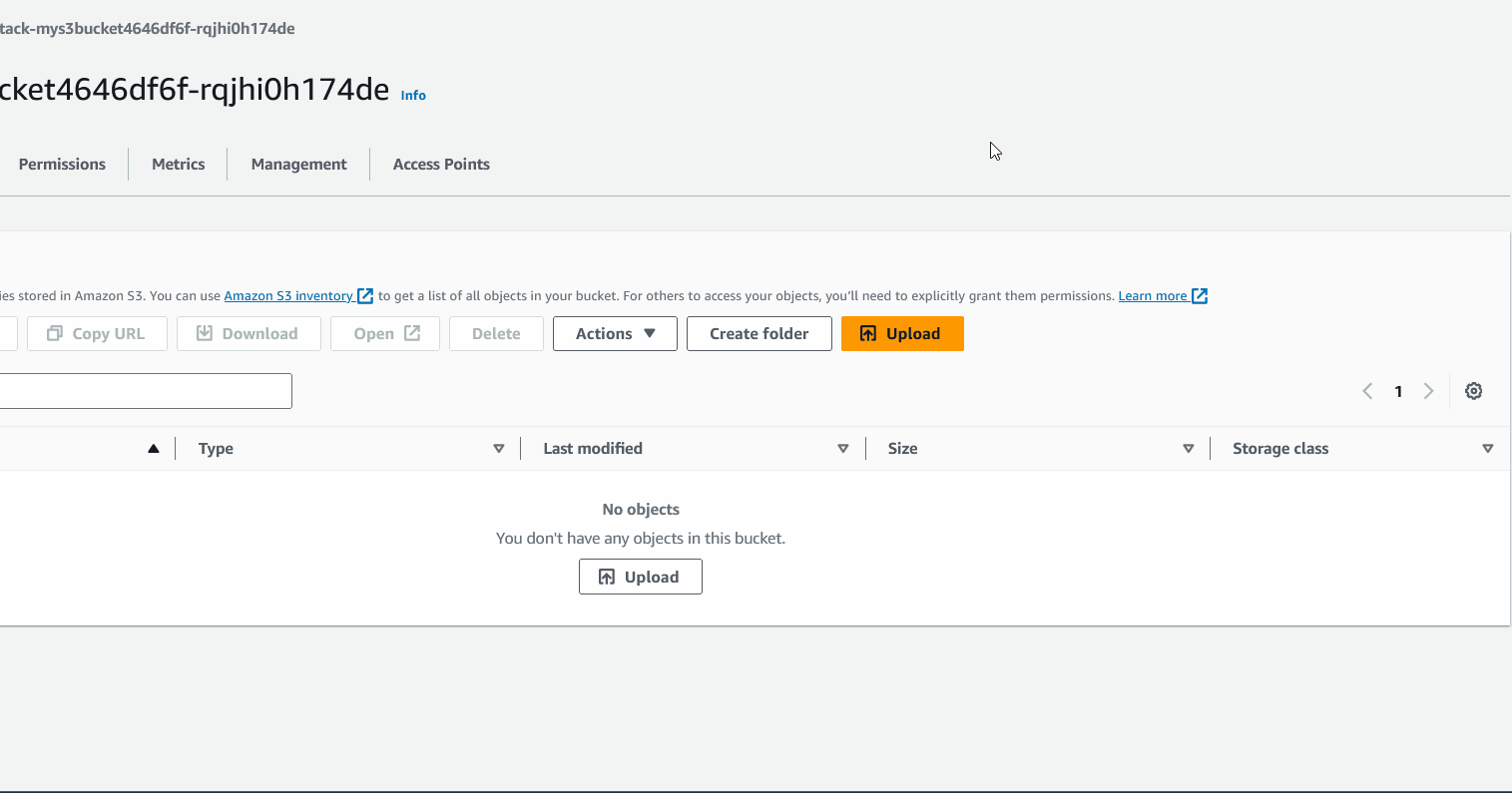Click Upload in the empty objects area
This screenshot has width=1512, height=793.
640,577
